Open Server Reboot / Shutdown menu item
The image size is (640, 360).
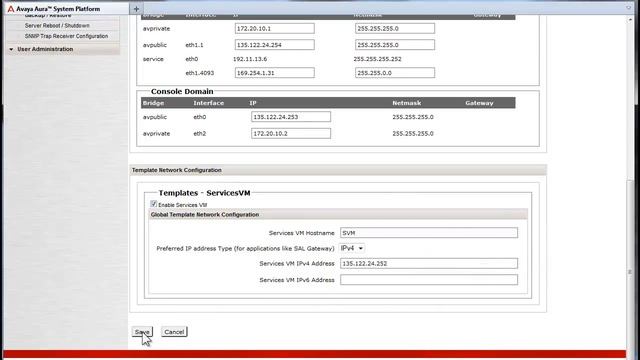(x=57, y=25)
